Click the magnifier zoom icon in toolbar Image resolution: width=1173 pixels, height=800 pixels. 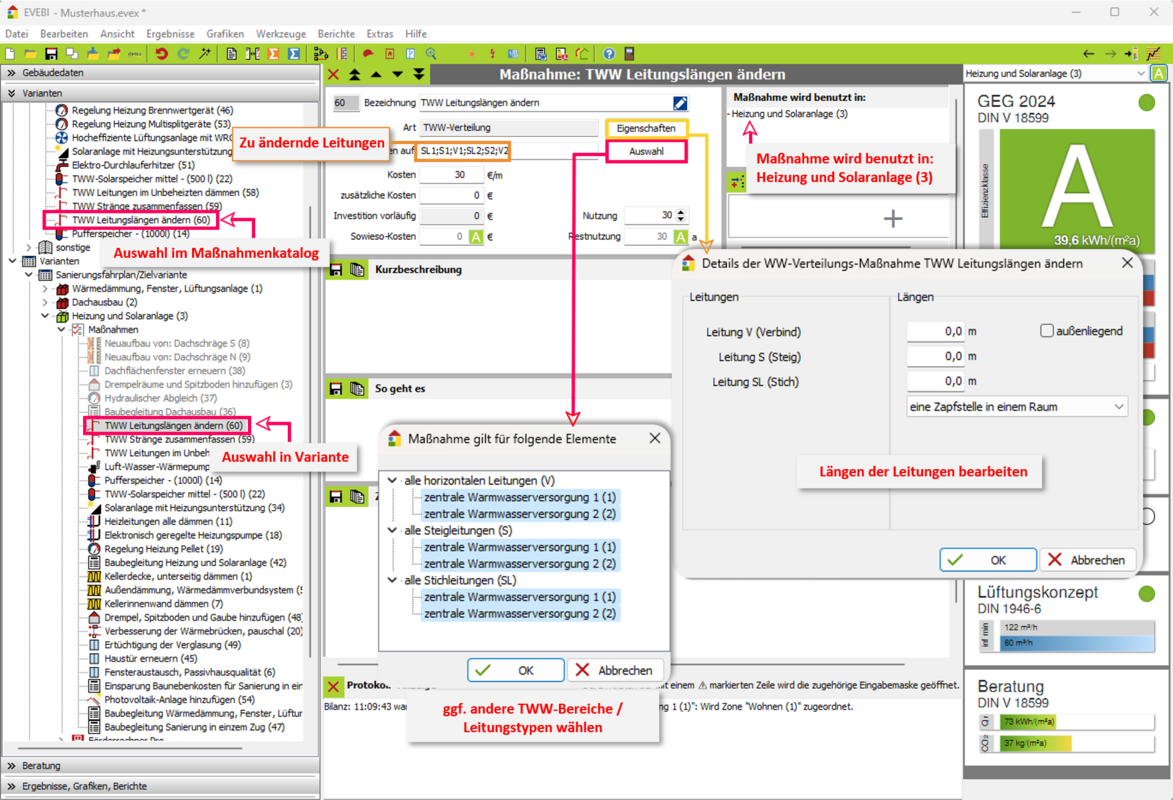[431, 54]
